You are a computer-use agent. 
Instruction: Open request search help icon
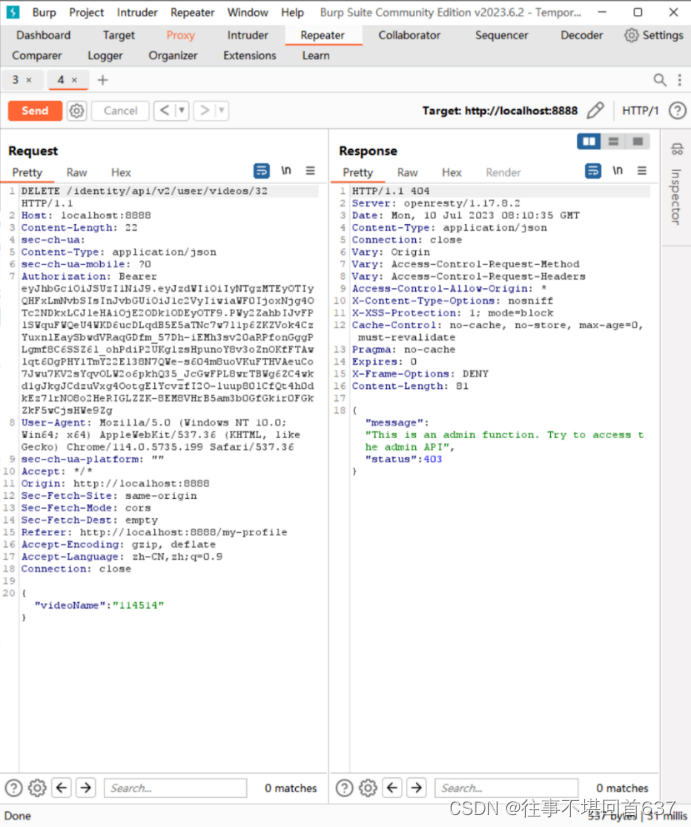pos(14,788)
